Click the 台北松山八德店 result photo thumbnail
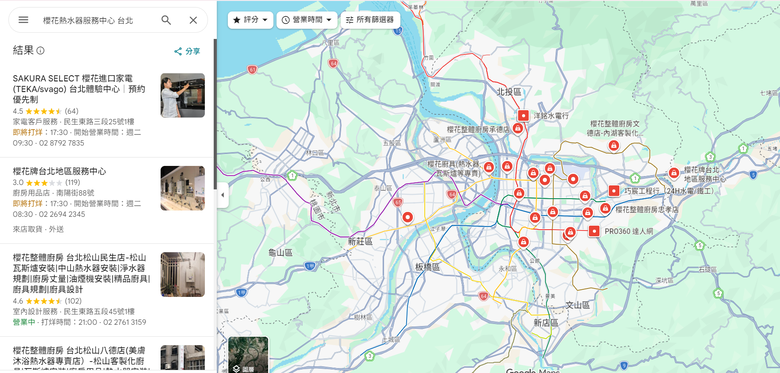This screenshot has height=373, width=780. 183,358
